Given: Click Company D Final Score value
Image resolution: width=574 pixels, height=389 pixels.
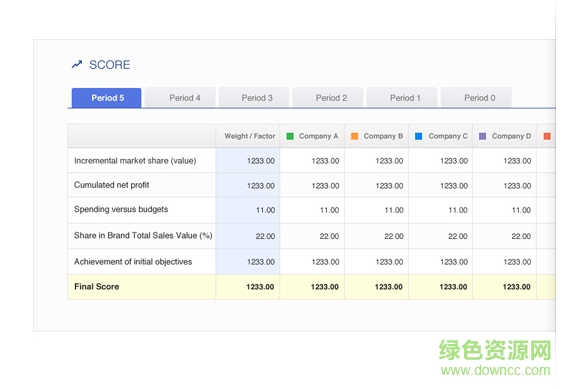Looking at the screenshot, I should pyautogui.click(x=517, y=287).
